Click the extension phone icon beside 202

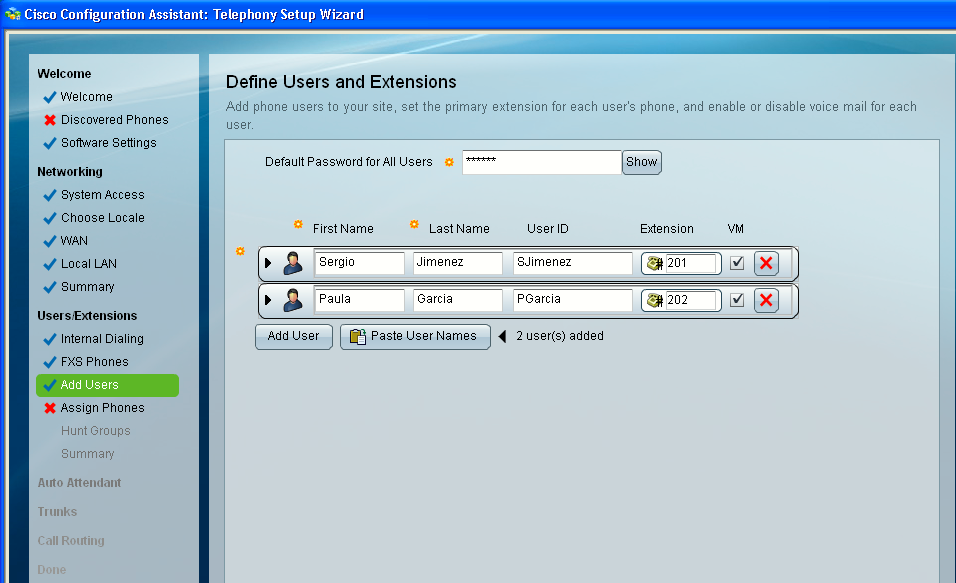655,301
